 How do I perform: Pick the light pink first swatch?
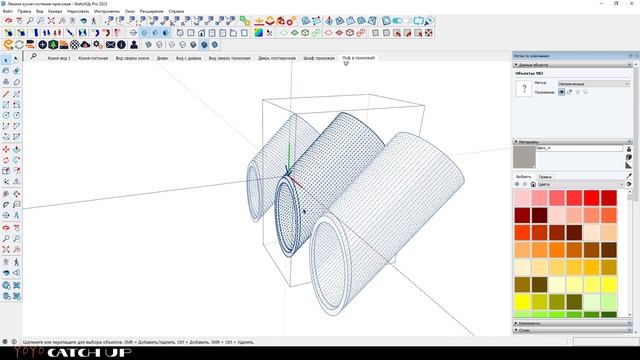[x=522, y=198]
